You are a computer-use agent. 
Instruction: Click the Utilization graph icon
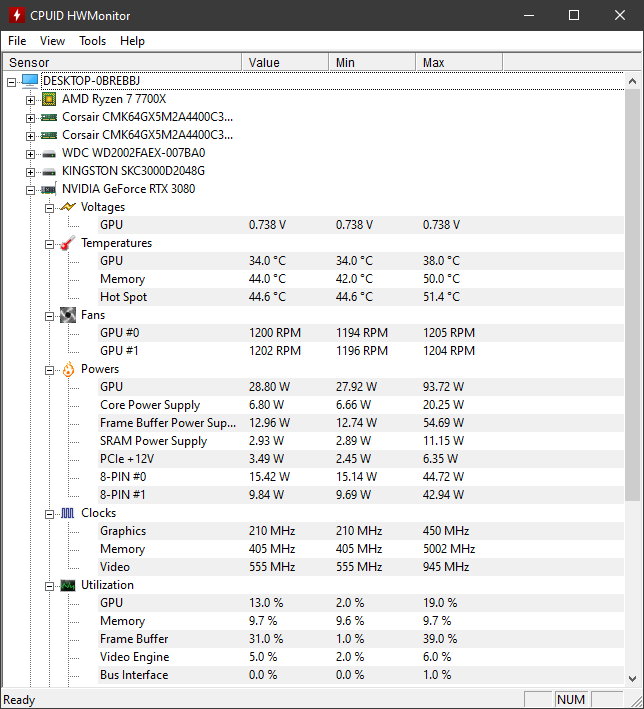point(68,585)
